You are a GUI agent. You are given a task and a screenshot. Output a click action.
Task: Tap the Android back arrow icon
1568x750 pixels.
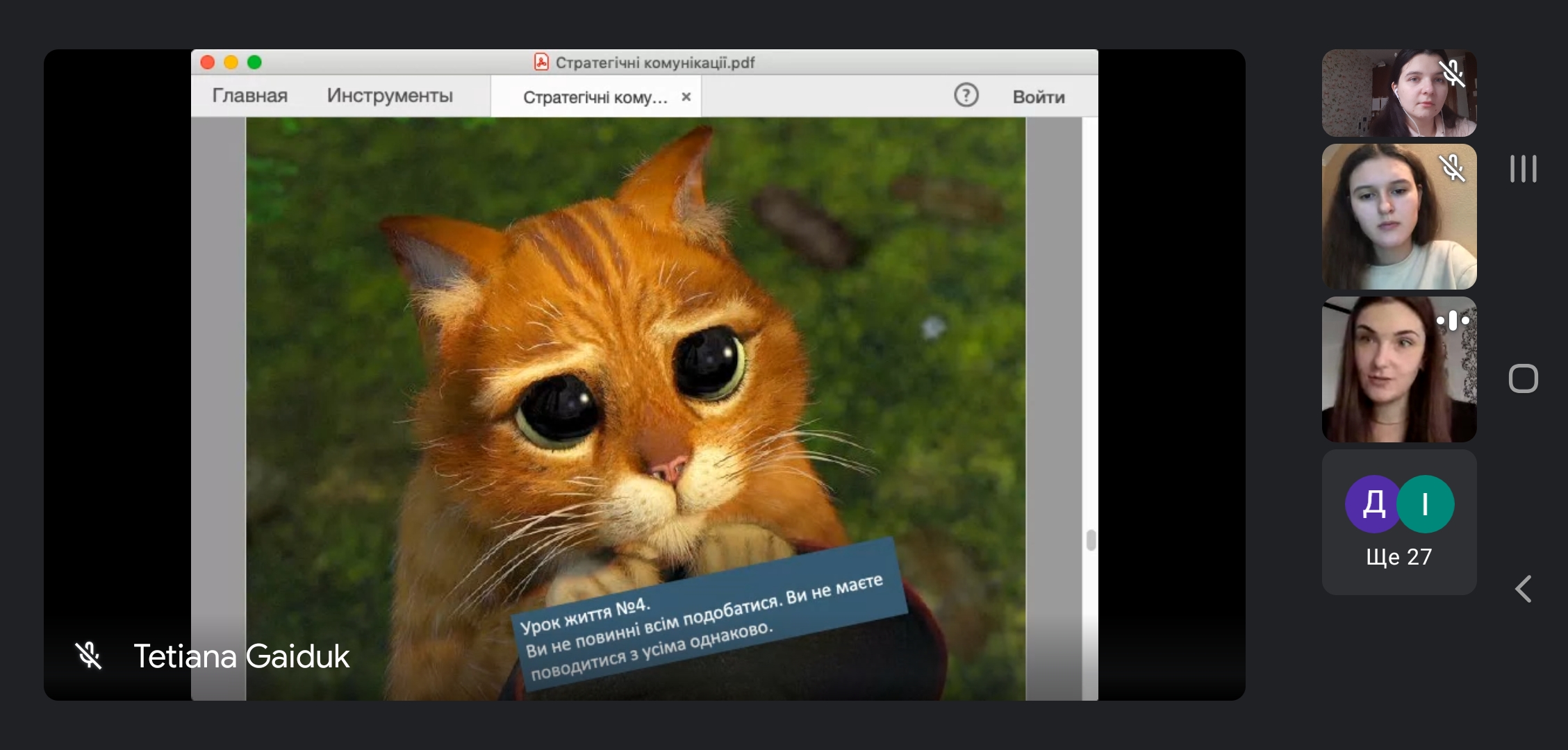point(1523,589)
